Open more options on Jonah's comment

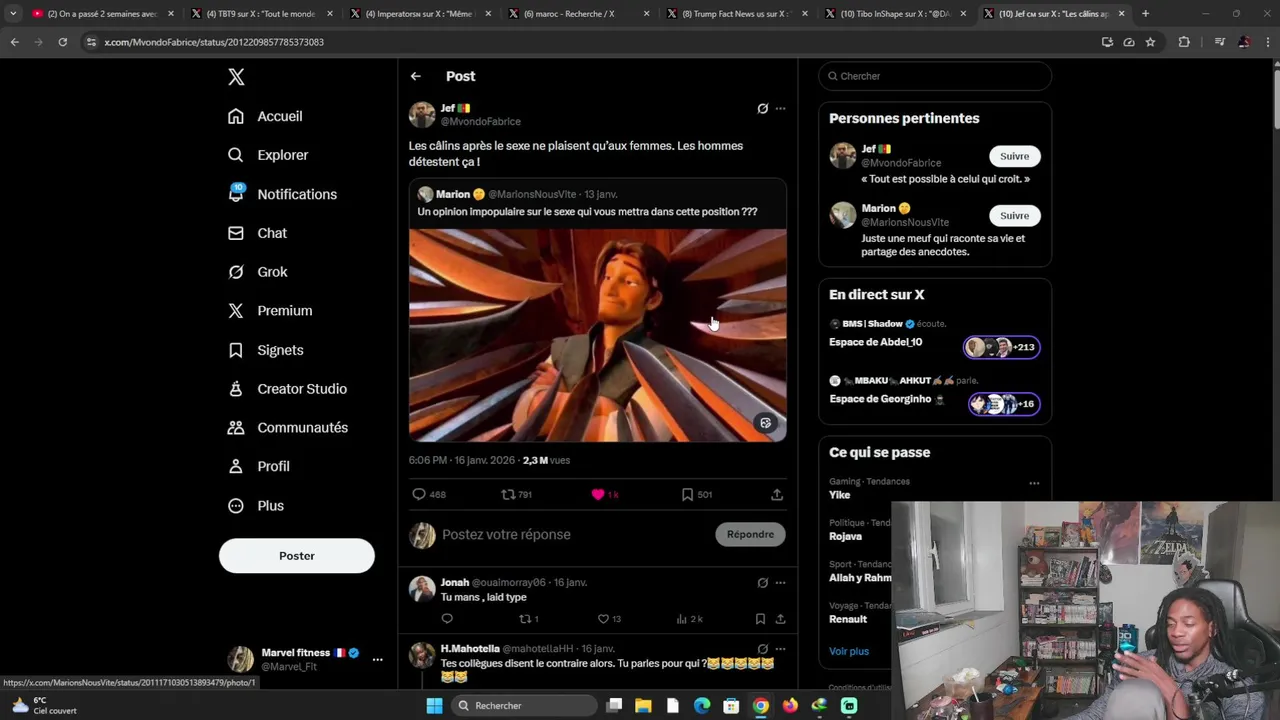point(781,582)
